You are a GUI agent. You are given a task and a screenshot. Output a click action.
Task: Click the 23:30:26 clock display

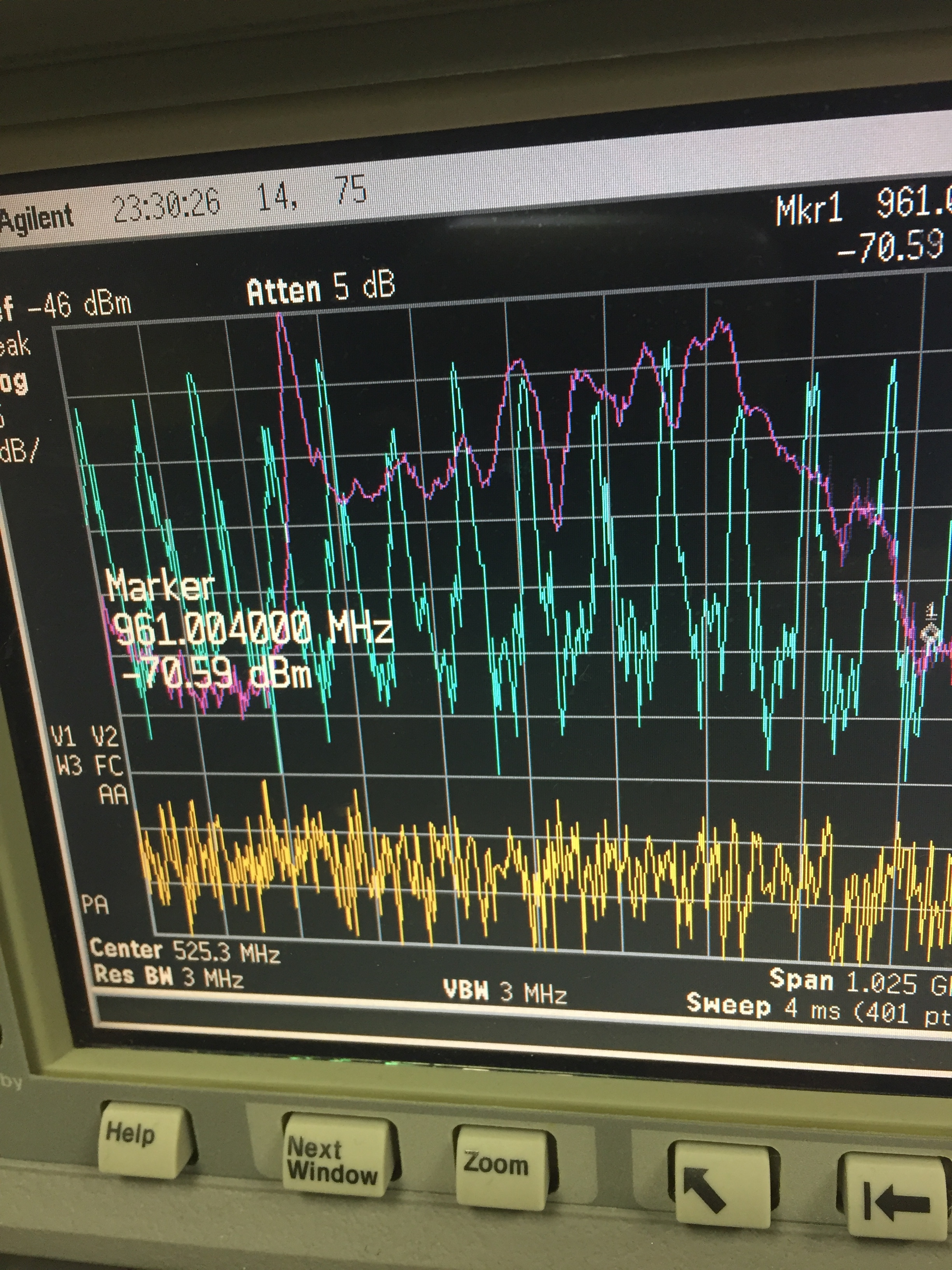click(166, 205)
